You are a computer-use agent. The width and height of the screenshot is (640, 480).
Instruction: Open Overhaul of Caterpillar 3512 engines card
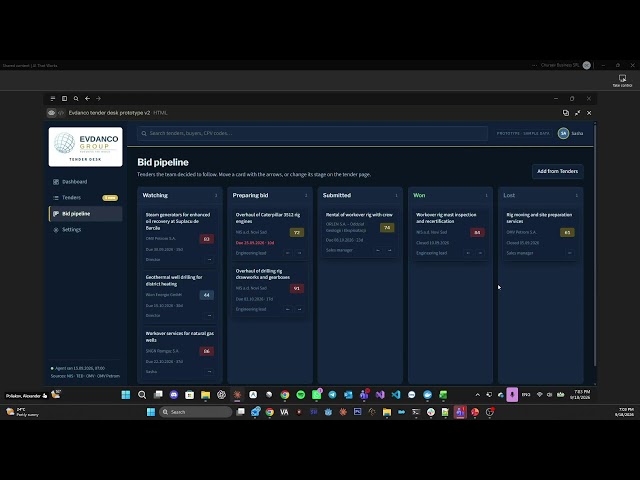click(268, 218)
